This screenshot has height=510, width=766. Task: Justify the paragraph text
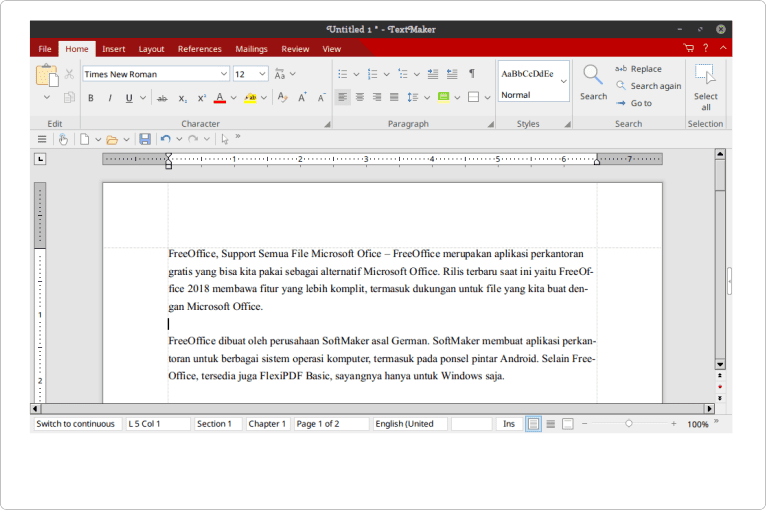[x=394, y=97]
